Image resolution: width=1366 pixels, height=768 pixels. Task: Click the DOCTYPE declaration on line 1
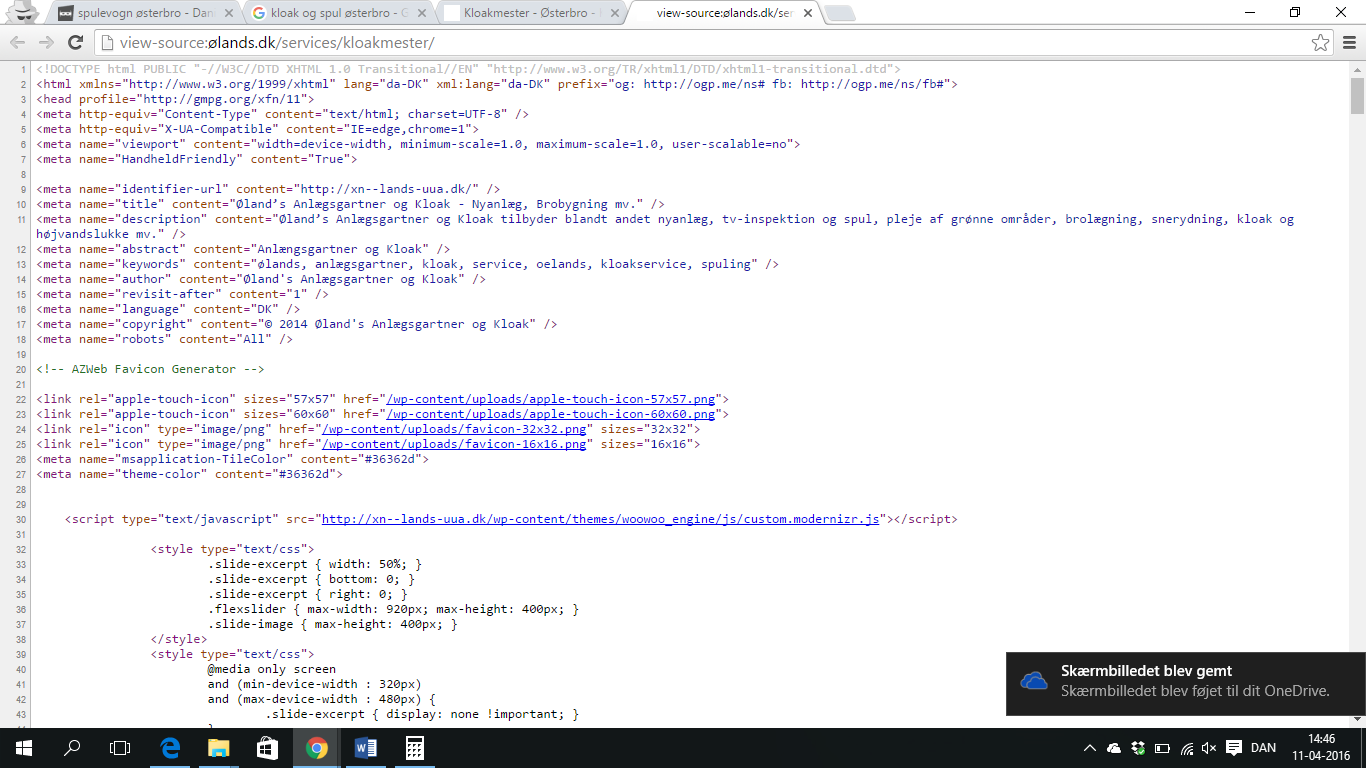[x=468, y=69]
